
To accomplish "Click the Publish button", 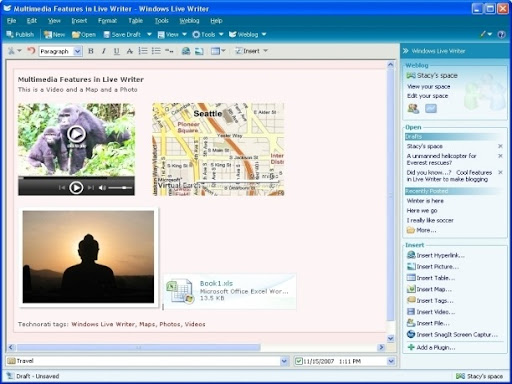I will click(x=20, y=34).
